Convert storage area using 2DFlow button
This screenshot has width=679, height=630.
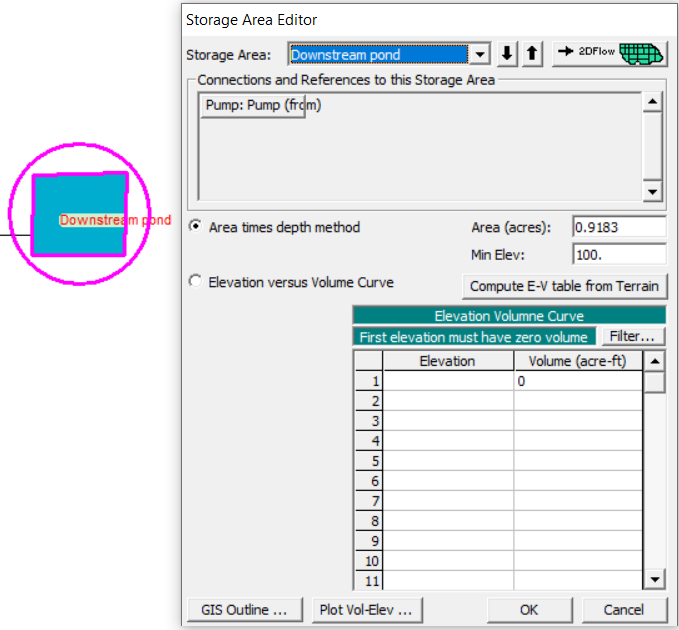pyautogui.click(x=610, y=54)
